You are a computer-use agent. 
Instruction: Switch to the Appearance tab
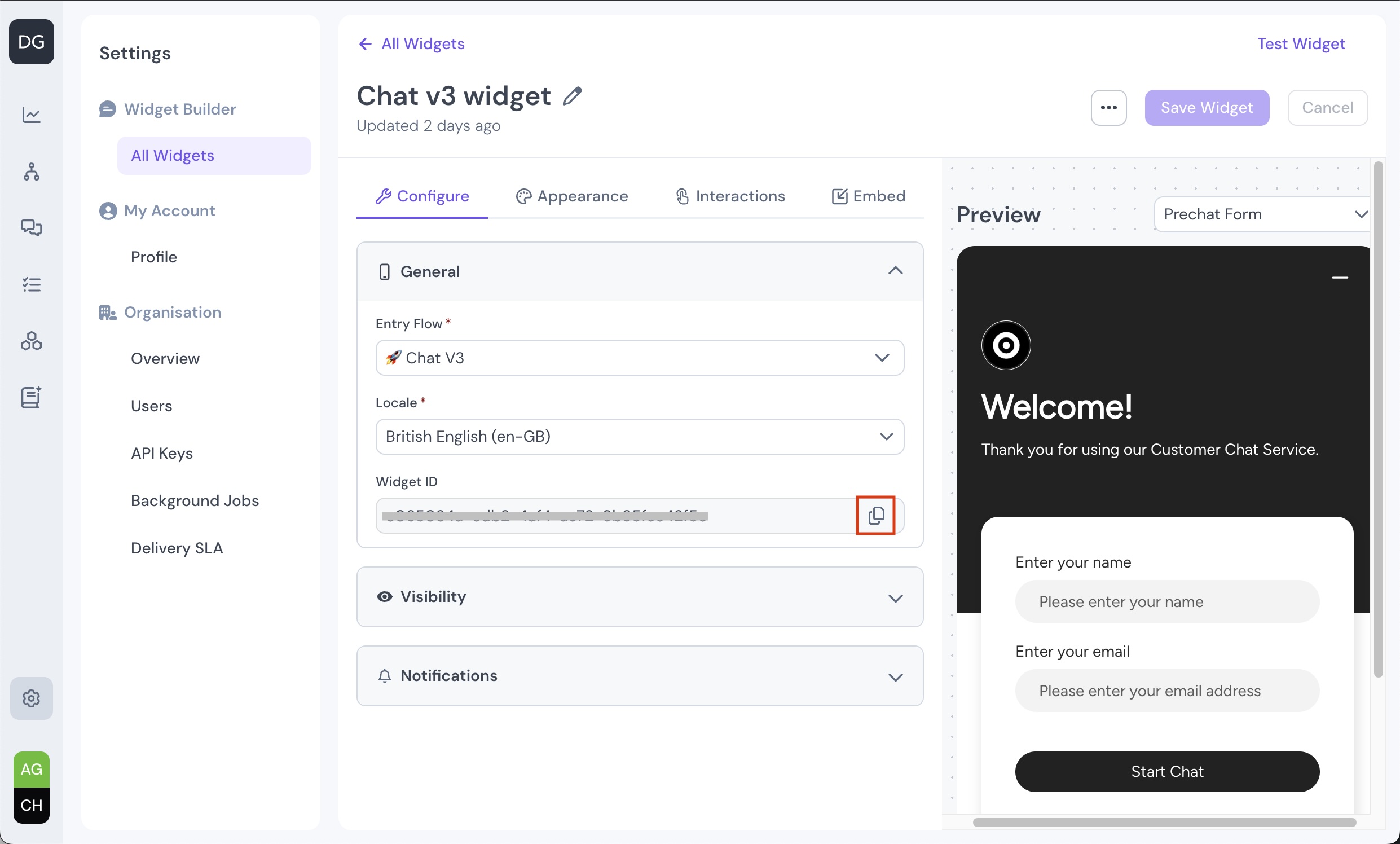coord(571,196)
